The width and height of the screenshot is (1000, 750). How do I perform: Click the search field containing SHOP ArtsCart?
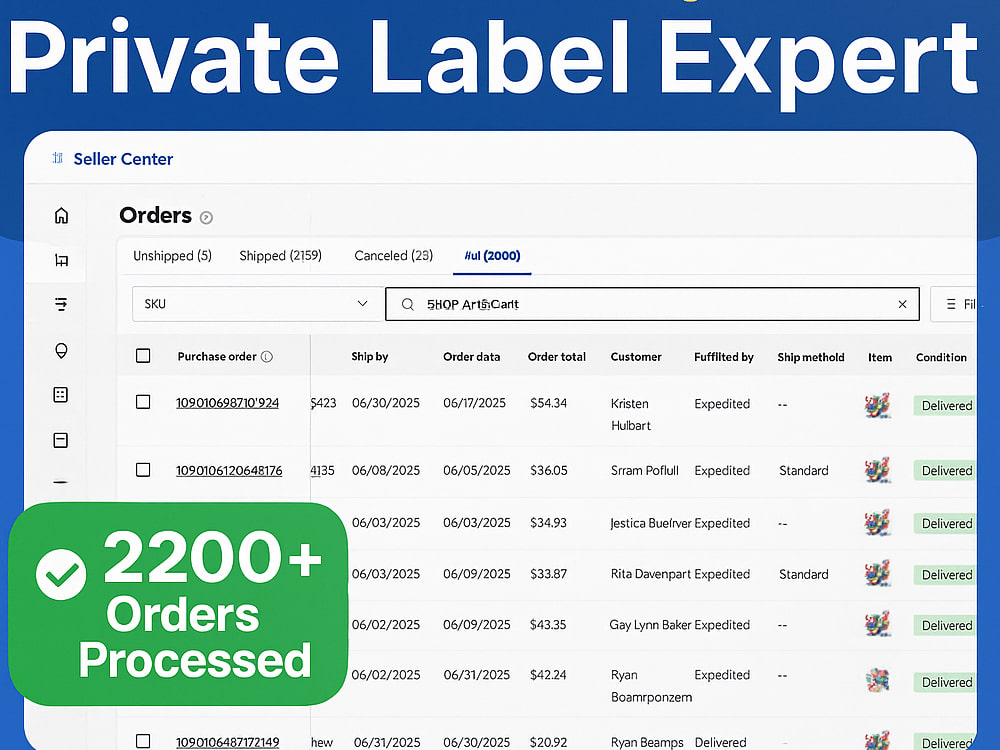pyautogui.click(x=652, y=304)
